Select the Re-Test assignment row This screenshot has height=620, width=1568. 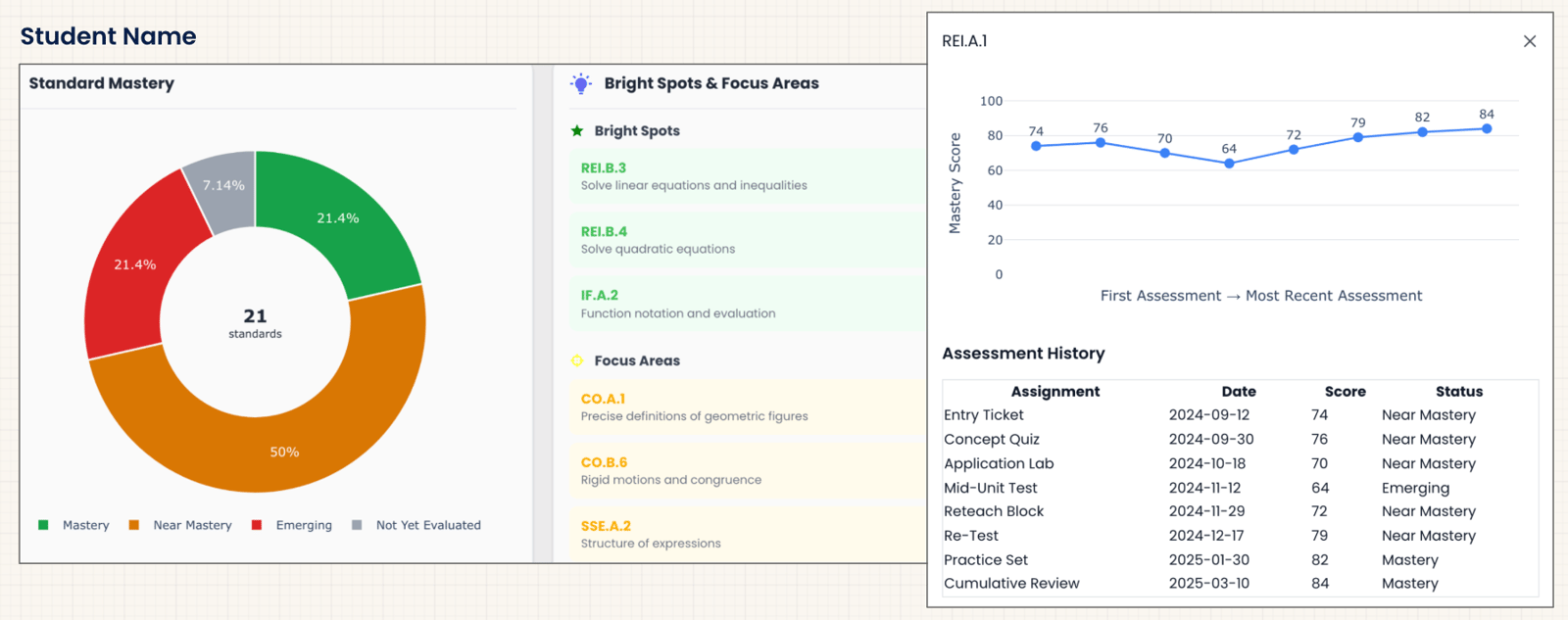[1241, 536]
